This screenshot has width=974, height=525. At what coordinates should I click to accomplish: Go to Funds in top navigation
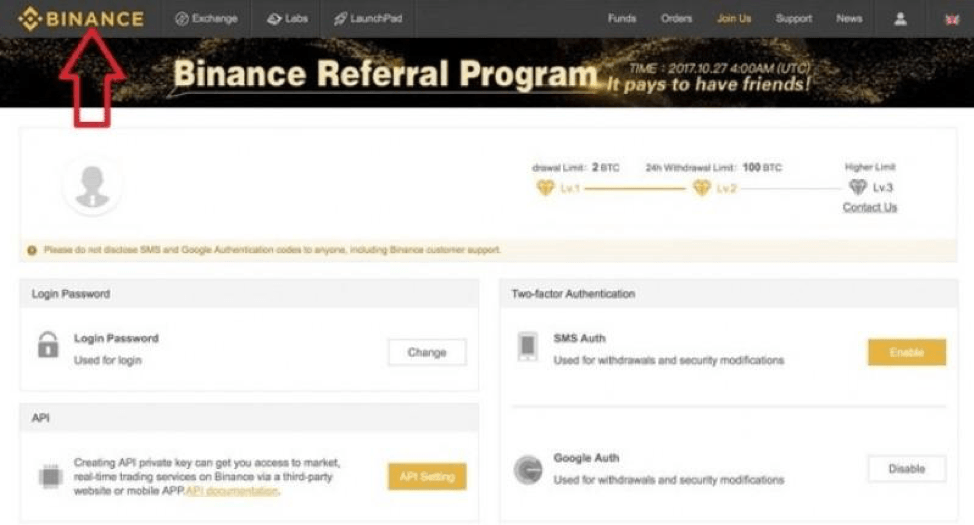click(622, 19)
